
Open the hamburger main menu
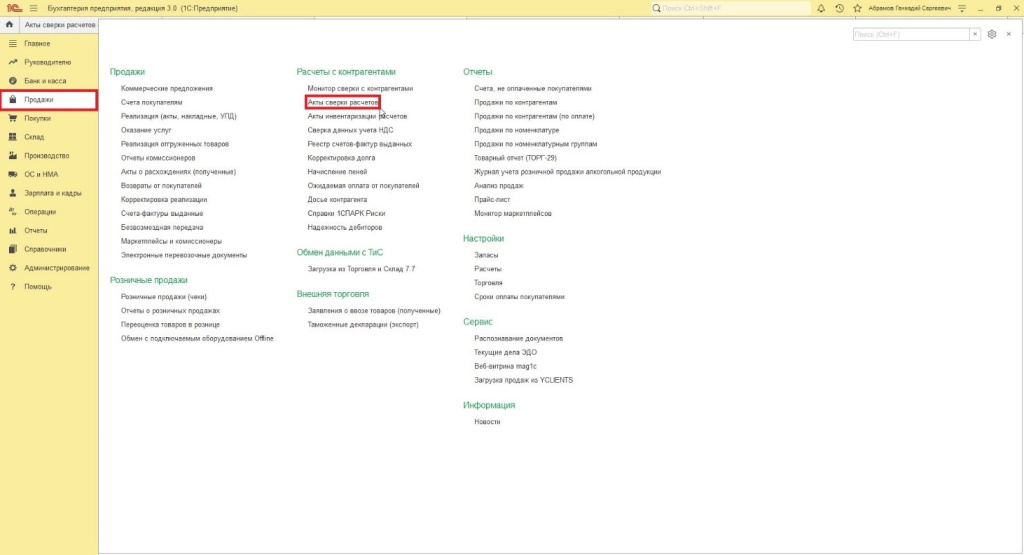tap(33, 7)
